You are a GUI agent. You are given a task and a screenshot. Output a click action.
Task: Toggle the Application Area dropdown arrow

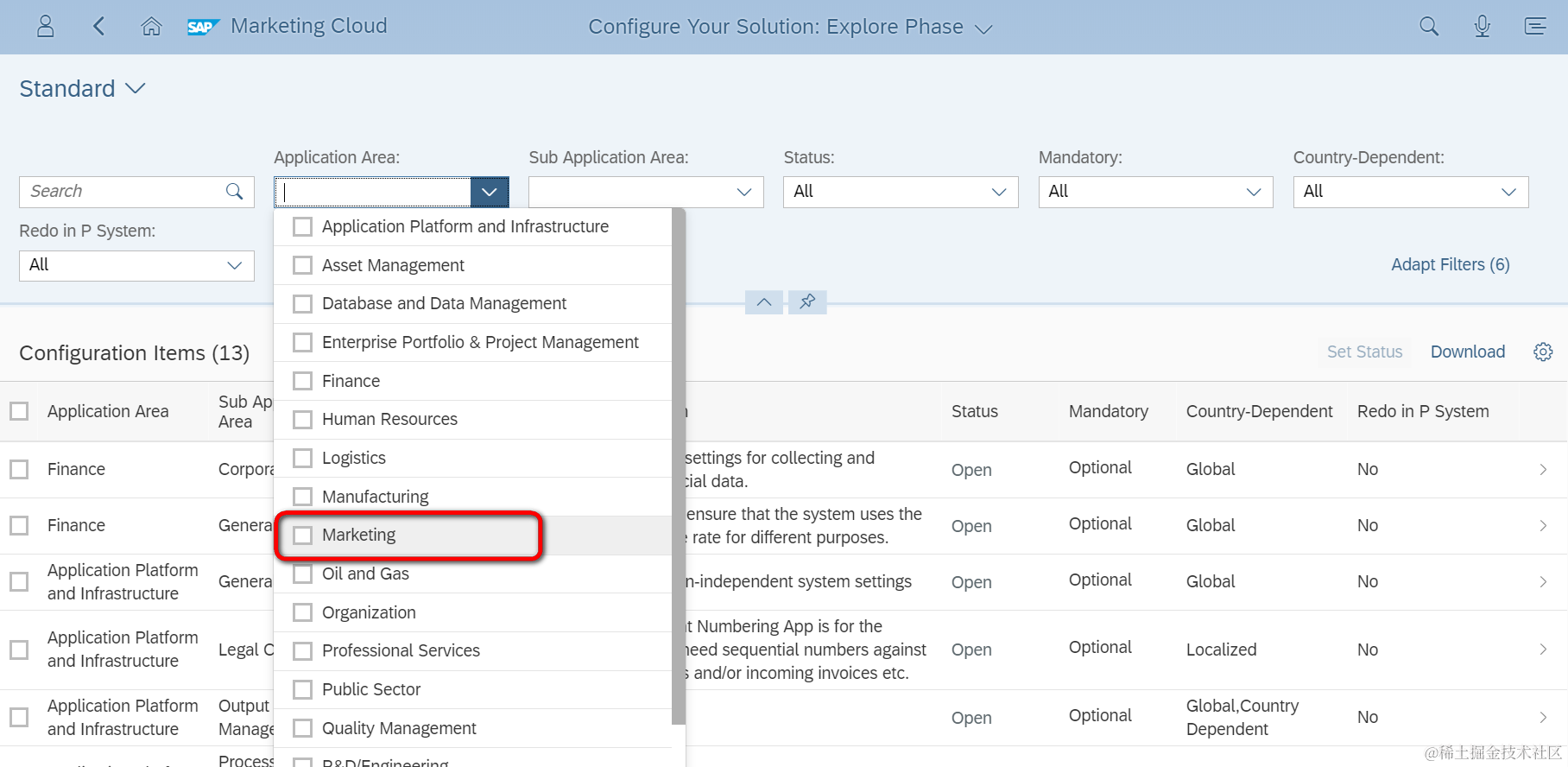pyautogui.click(x=490, y=192)
